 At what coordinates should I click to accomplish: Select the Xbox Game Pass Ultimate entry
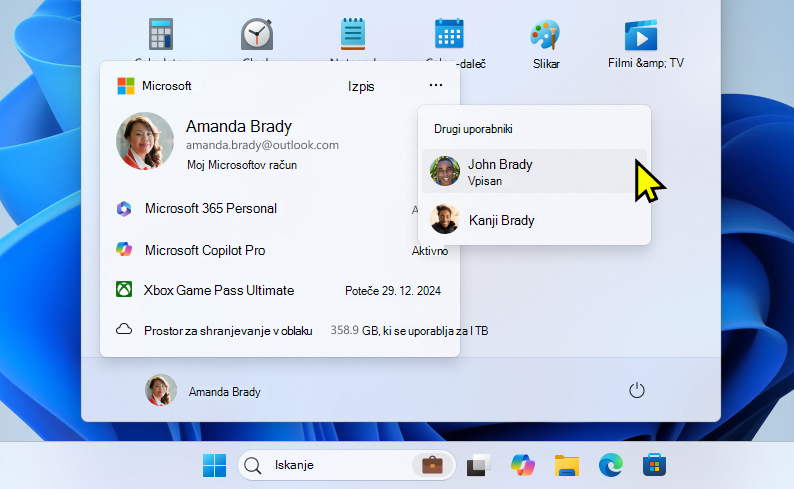point(280,291)
